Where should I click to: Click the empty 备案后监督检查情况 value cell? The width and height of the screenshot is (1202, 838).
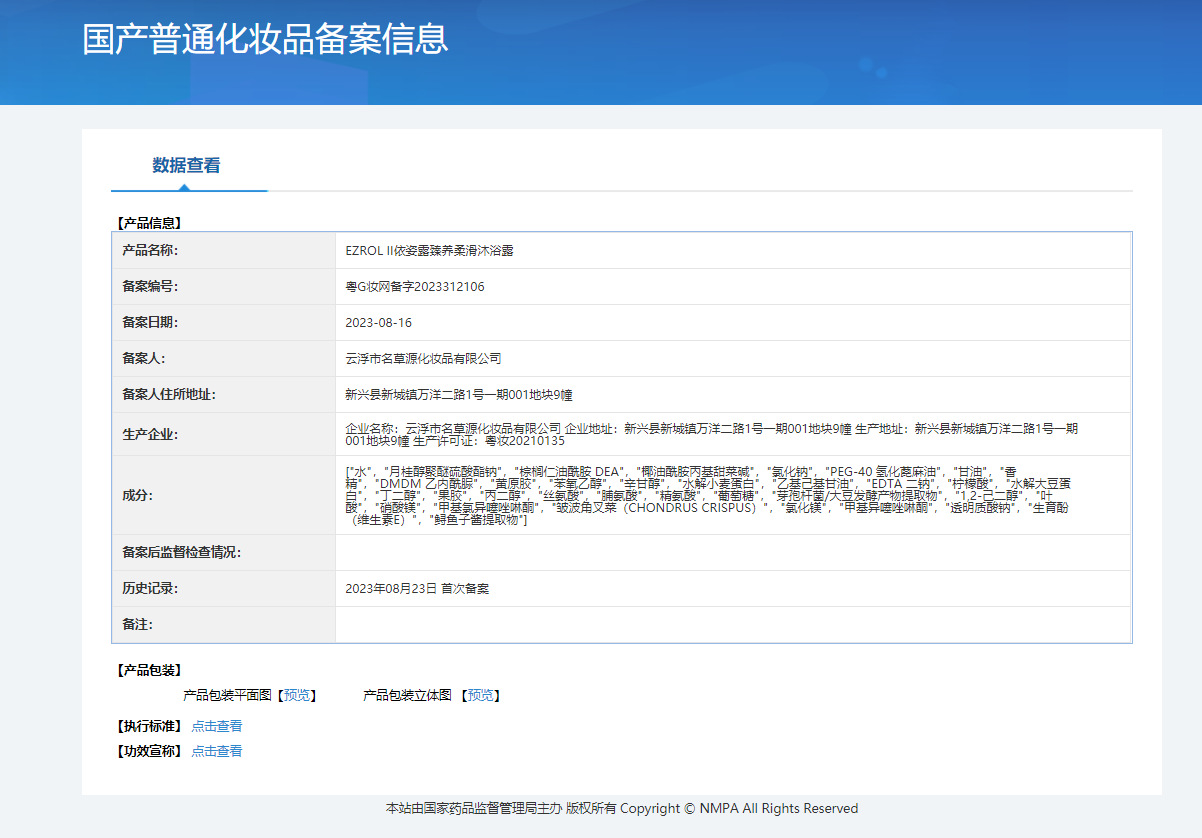(x=732, y=552)
